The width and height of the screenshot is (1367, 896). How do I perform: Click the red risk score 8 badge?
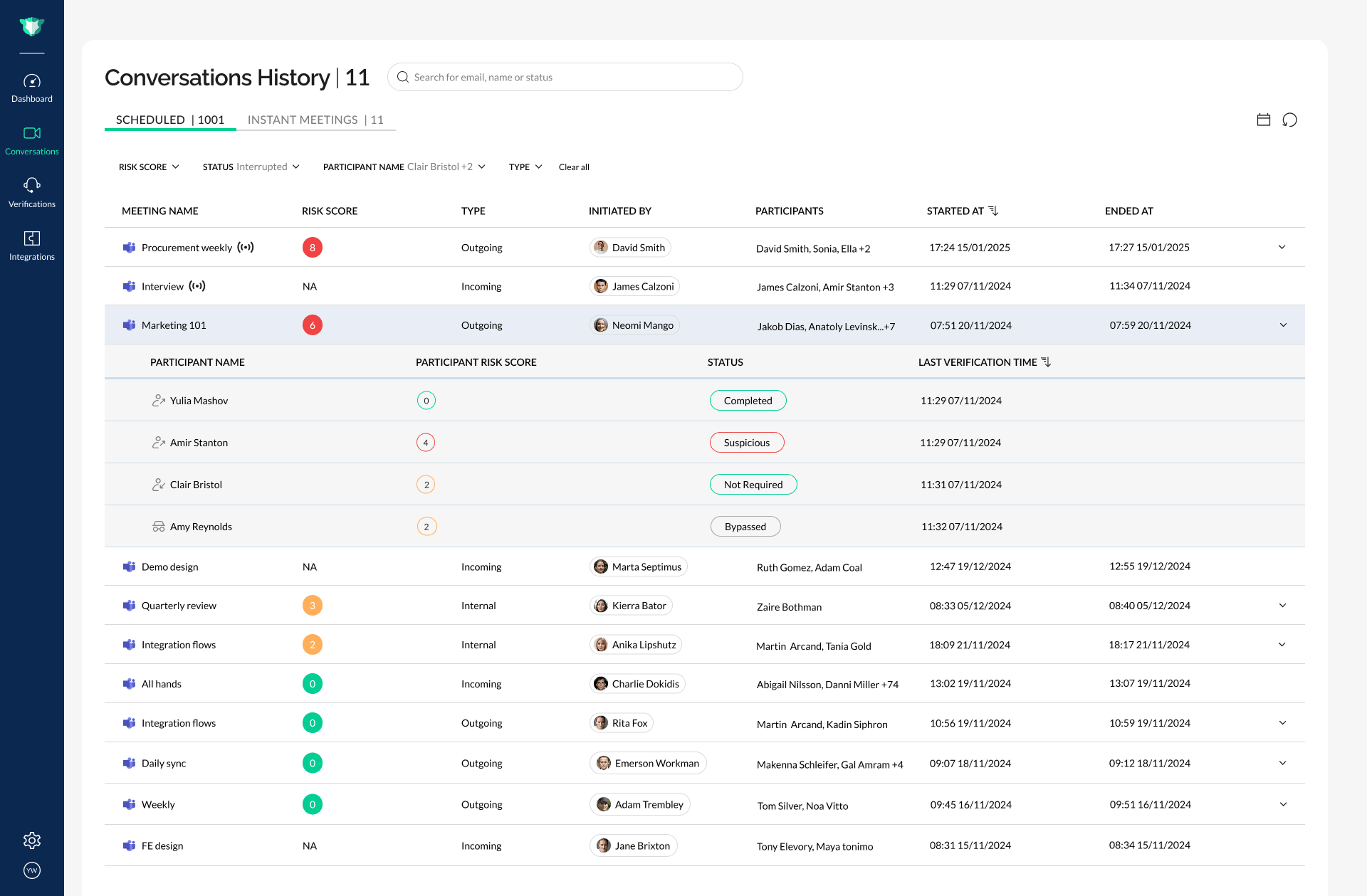313,248
